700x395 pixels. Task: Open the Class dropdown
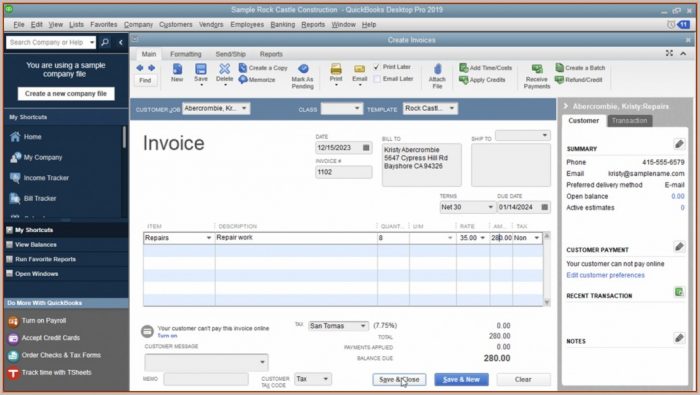357,108
